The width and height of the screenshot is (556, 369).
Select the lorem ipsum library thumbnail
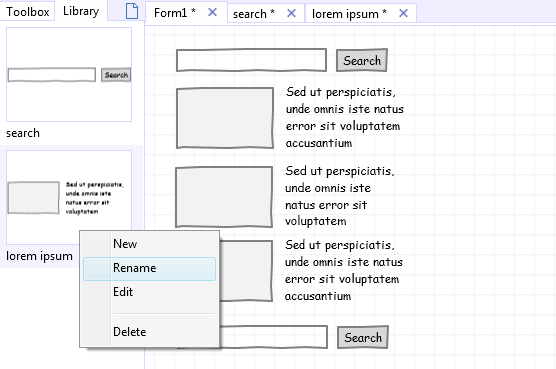point(69,197)
